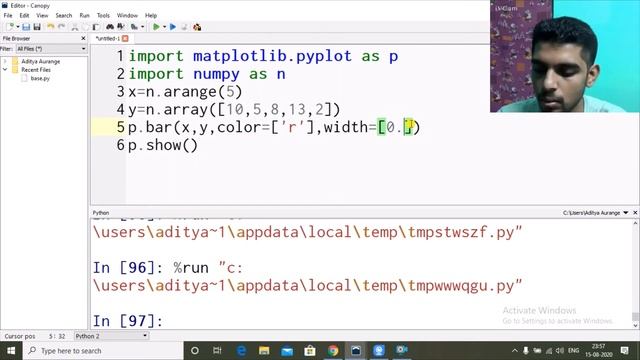The height and width of the screenshot is (360, 640).
Task: Open Find with the binoculars icon
Action: 110,27
